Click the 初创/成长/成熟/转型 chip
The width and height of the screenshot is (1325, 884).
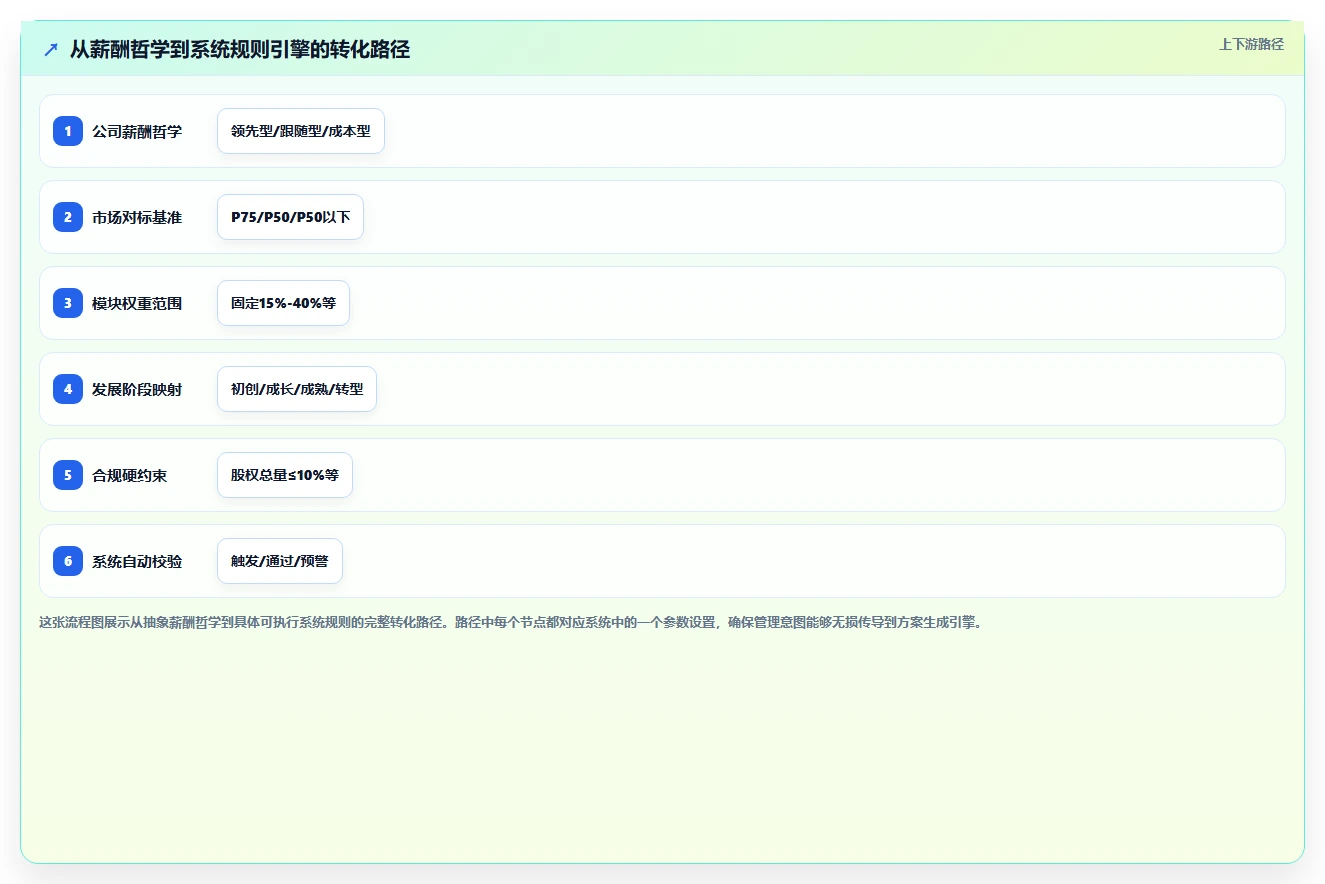click(297, 389)
